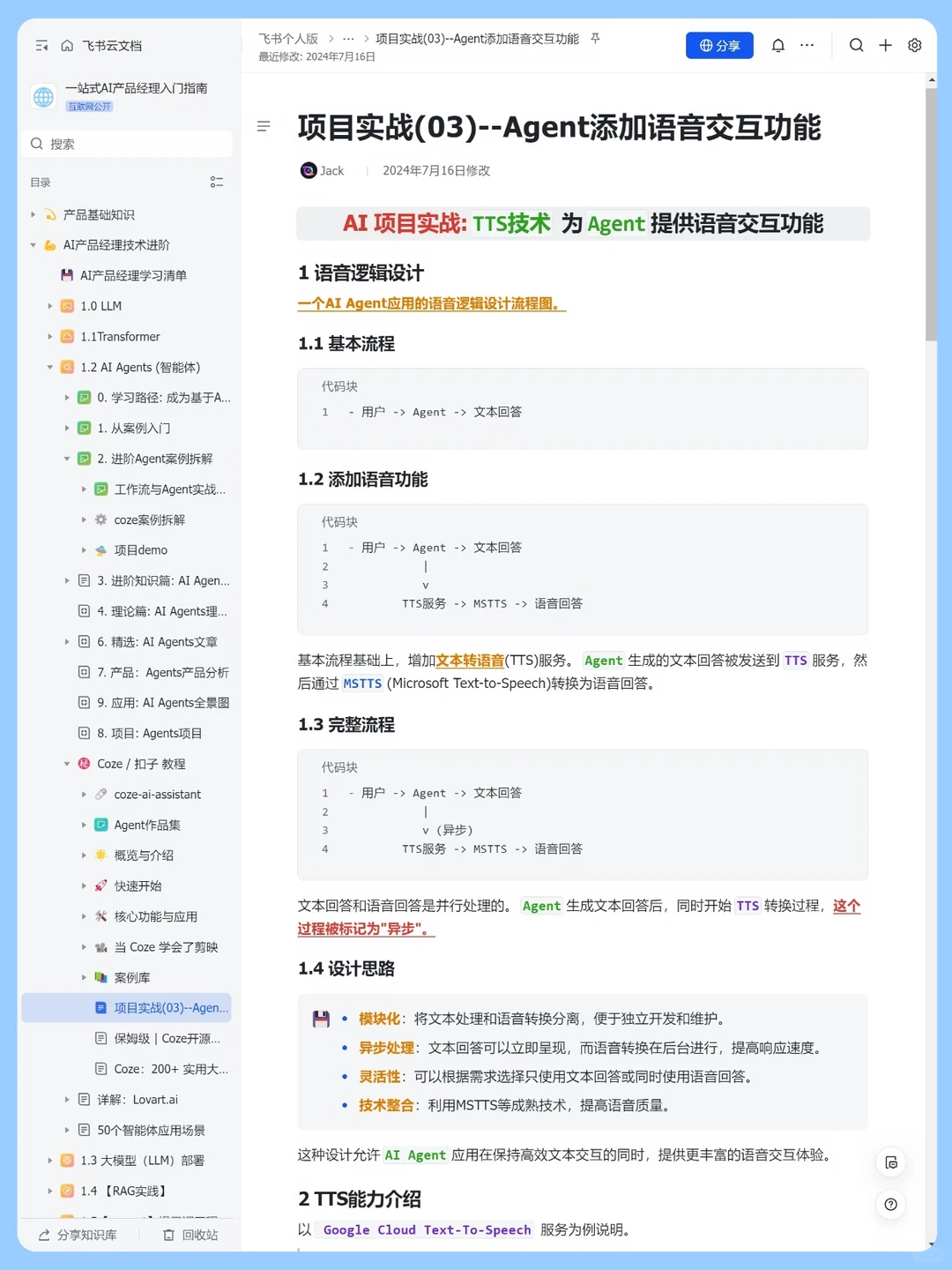Collapse the 1.2 AI Agents (智能体) node
This screenshot has width=952, height=1270.
50,367
